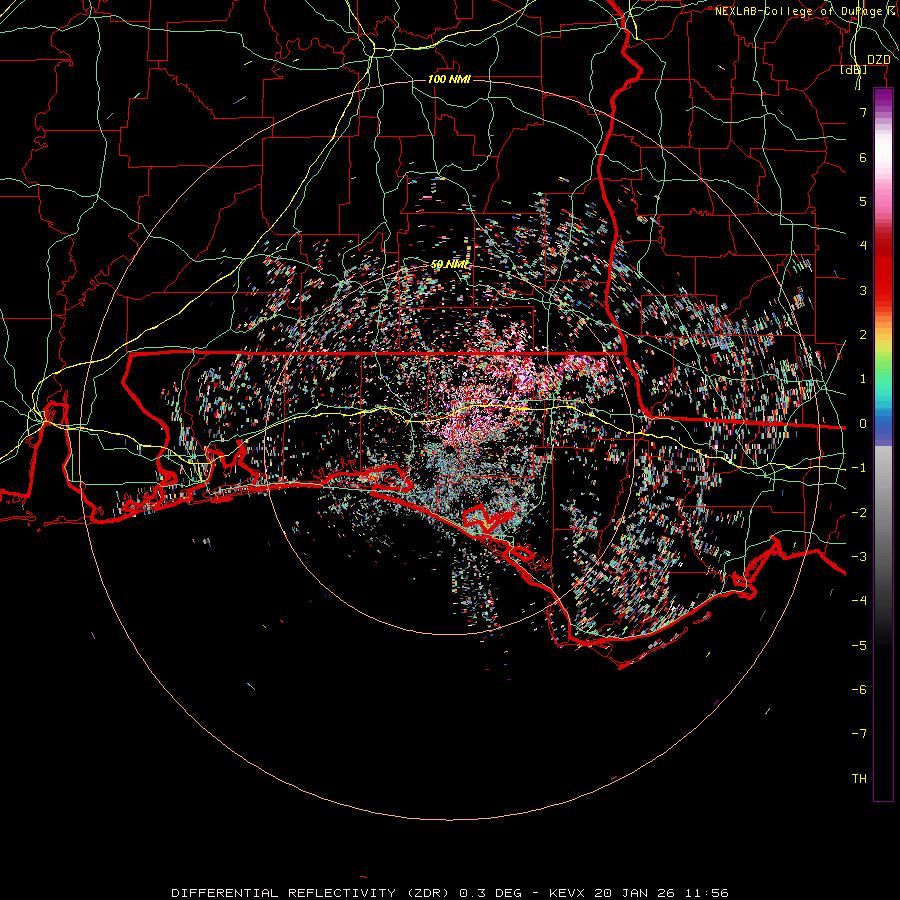Select the -2 dB scale label
The height and width of the screenshot is (900, 900).
[x=859, y=513]
